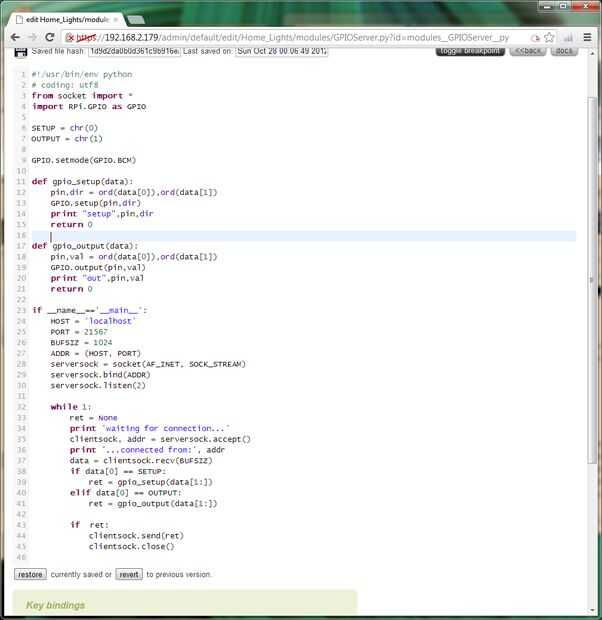Click scrollbar down arrow at bottom
The image size is (602, 620).
592,610
